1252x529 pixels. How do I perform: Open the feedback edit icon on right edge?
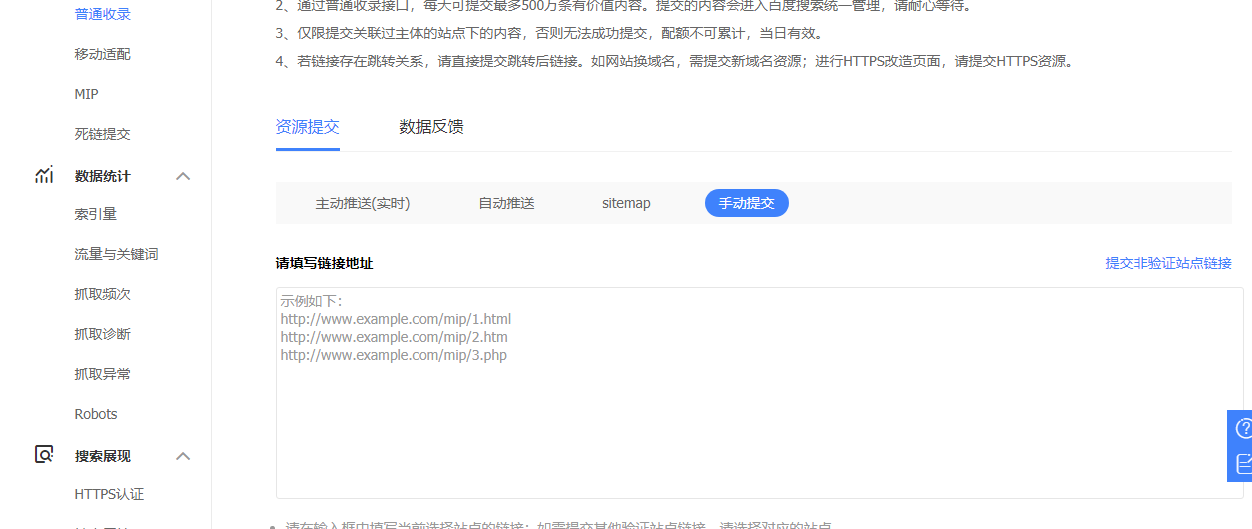(x=1243, y=464)
